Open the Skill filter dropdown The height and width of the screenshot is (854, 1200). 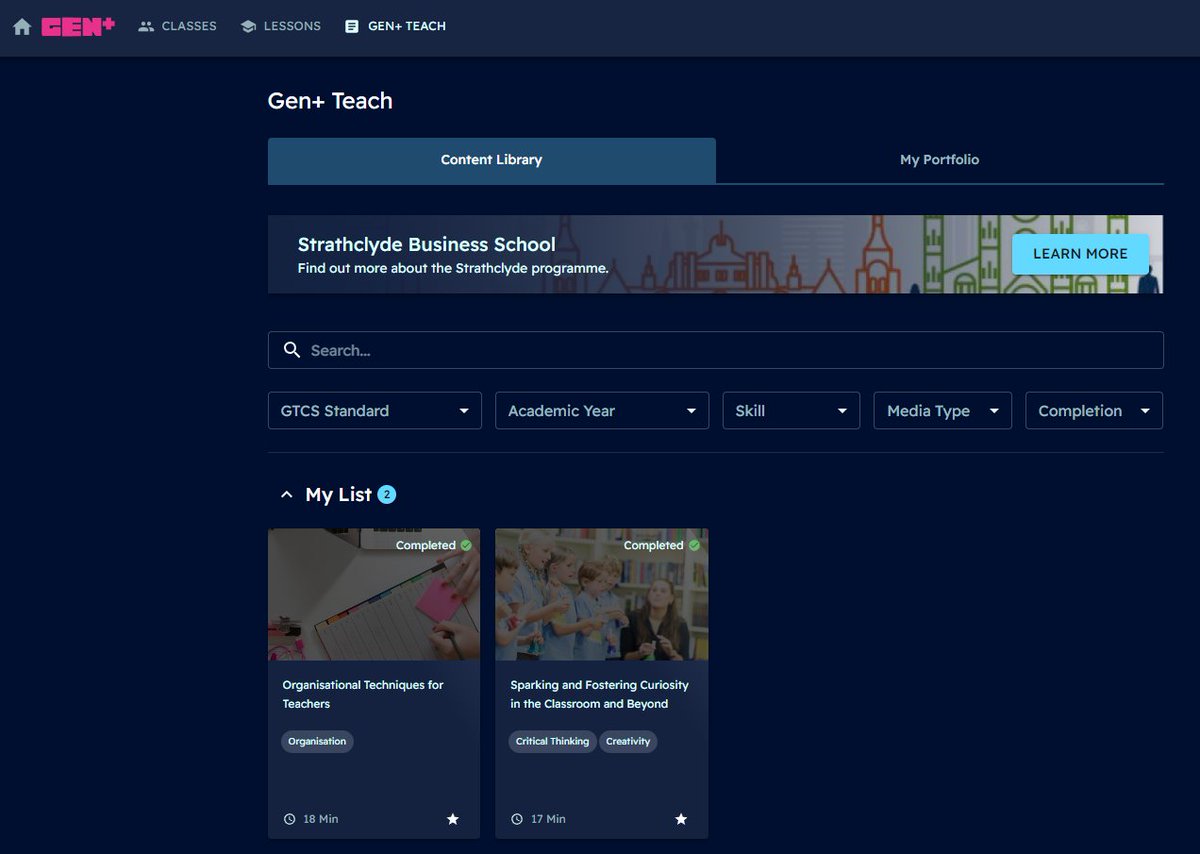tap(791, 411)
